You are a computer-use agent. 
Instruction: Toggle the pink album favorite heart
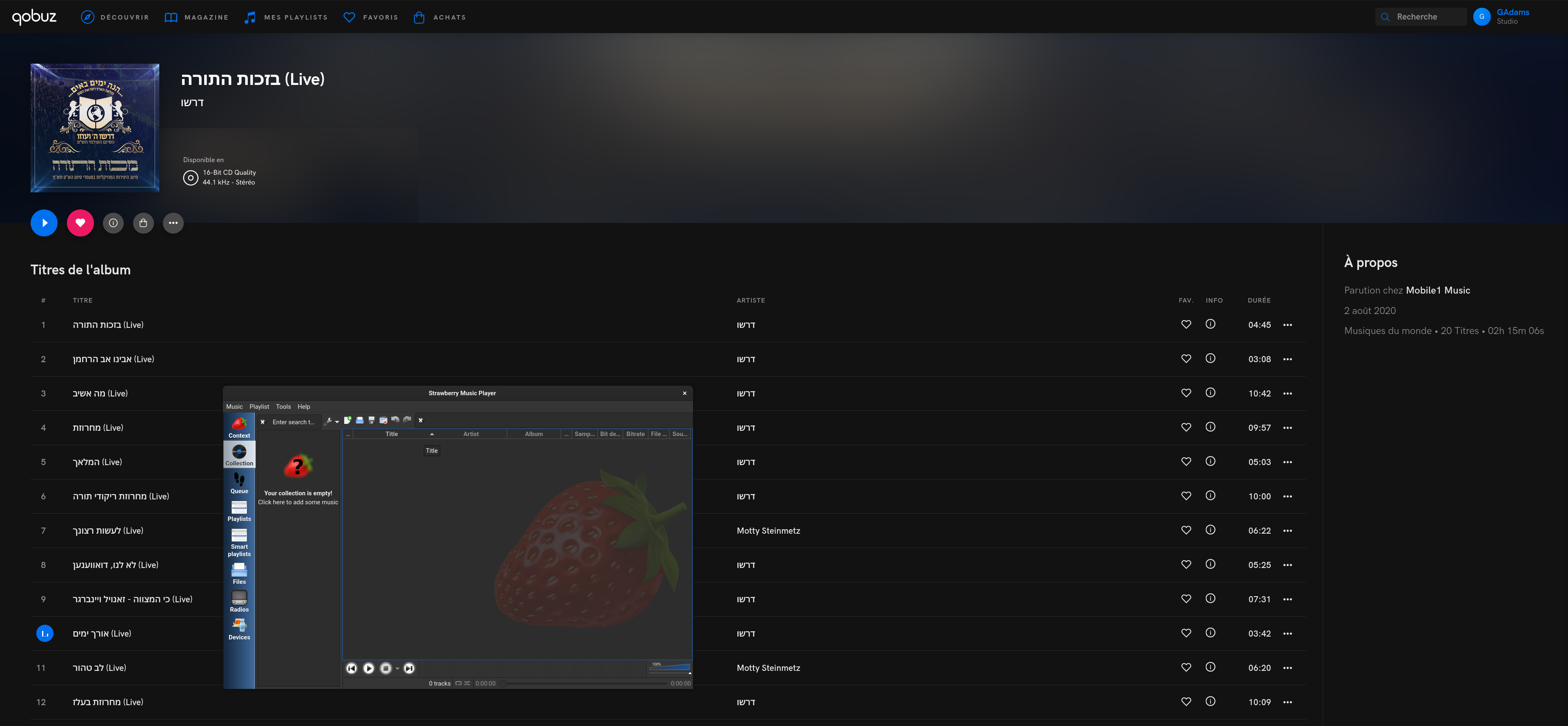[x=80, y=223]
